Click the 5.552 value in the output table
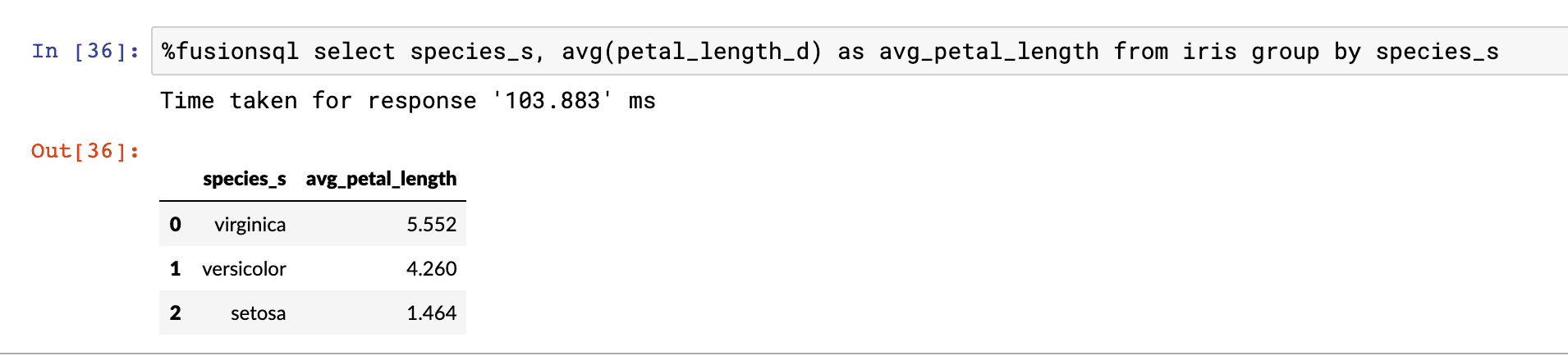The height and width of the screenshot is (356, 1568). pos(431,225)
